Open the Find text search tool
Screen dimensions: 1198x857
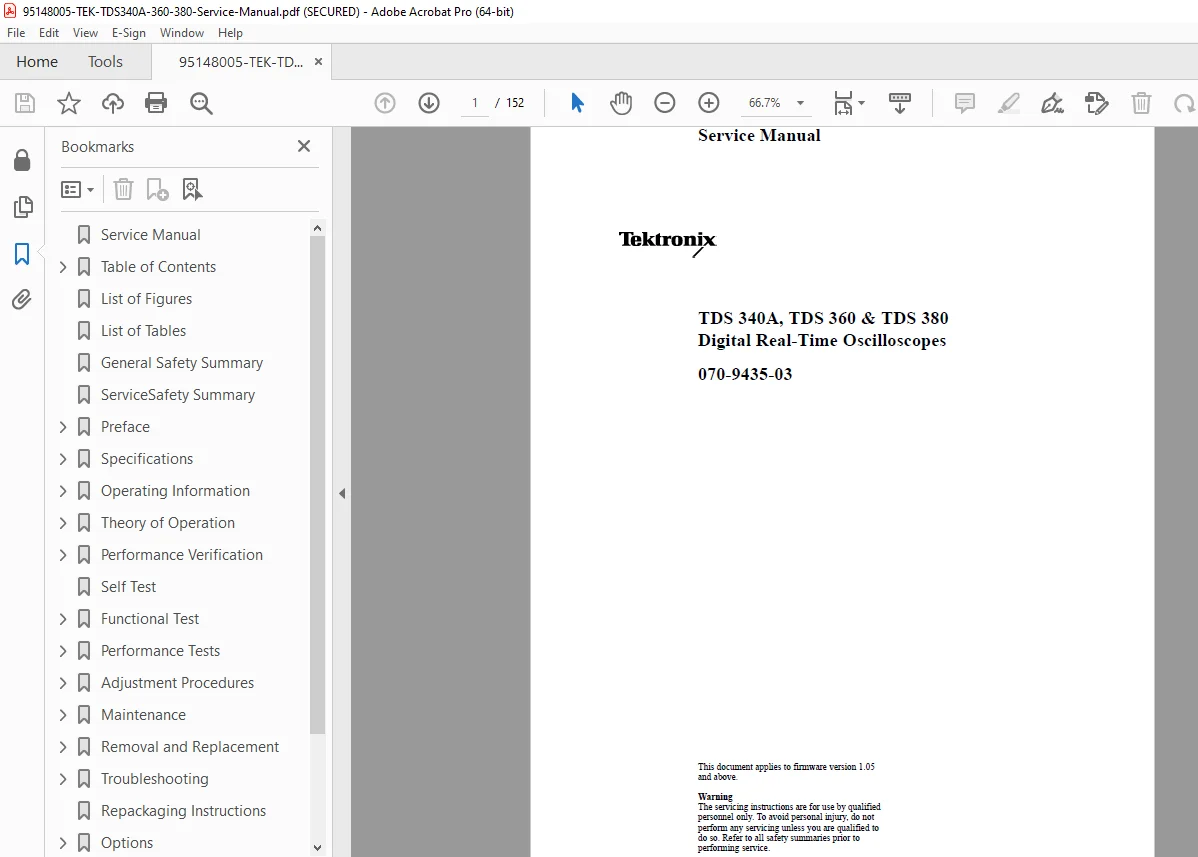pyautogui.click(x=201, y=102)
